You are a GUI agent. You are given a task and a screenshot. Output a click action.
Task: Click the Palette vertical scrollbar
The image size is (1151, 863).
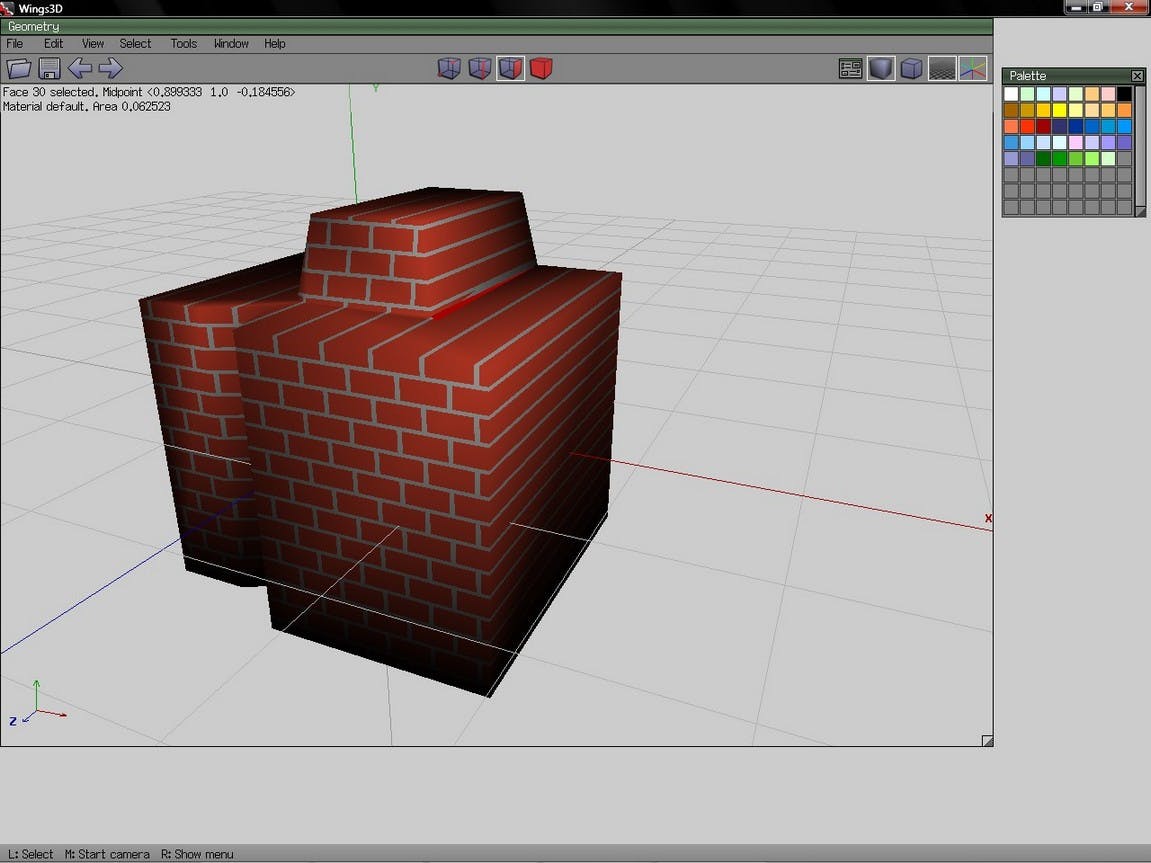1140,145
